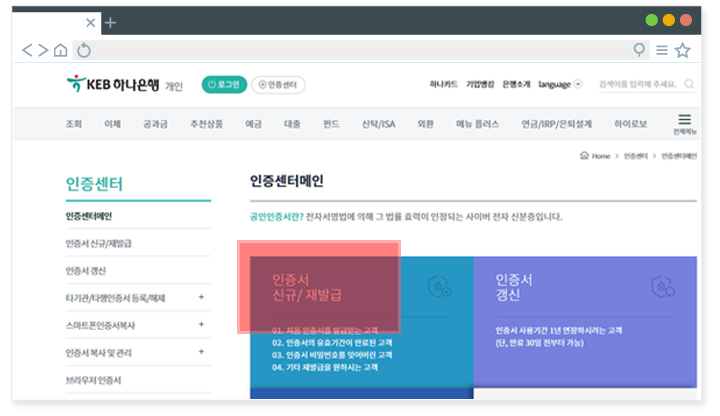Go to browser home page icon
This screenshot has width=720, height=416.
[x=60, y=50]
